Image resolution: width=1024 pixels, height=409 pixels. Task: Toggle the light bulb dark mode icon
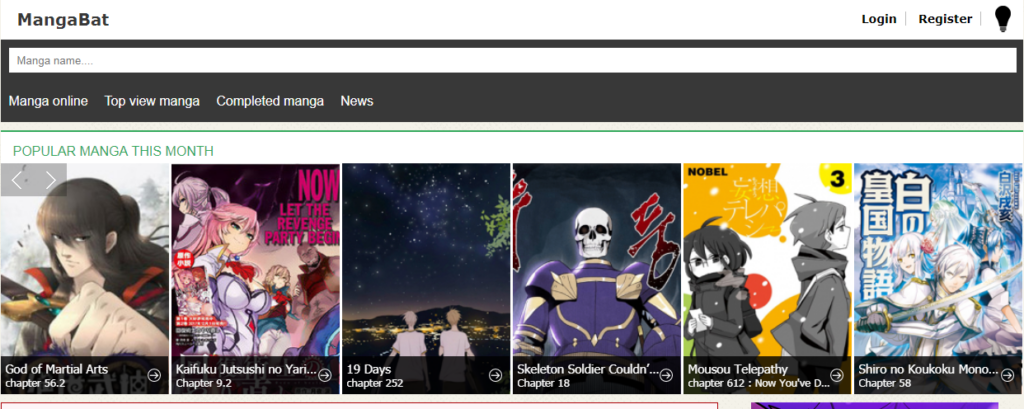pos(1002,20)
